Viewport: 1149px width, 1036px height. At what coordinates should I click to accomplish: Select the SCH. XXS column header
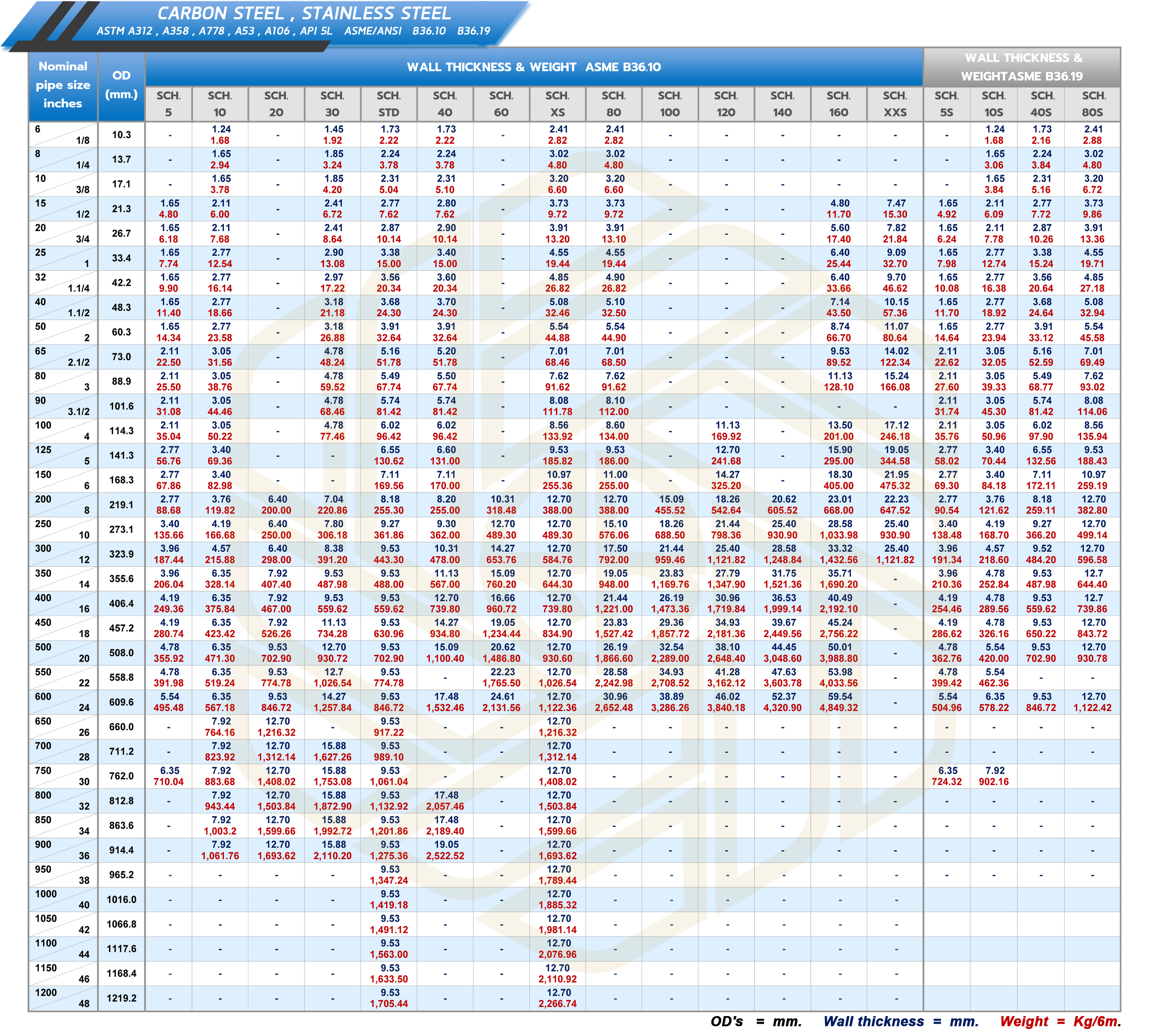point(895,104)
